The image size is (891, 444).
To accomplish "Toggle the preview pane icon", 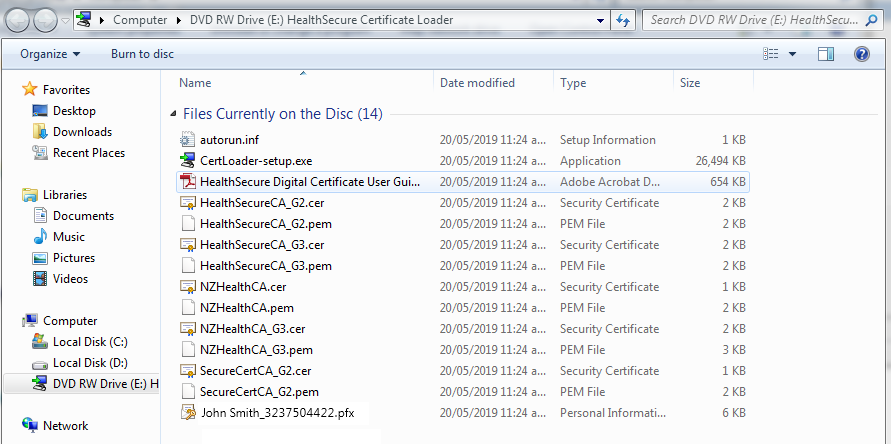I will click(x=825, y=54).
